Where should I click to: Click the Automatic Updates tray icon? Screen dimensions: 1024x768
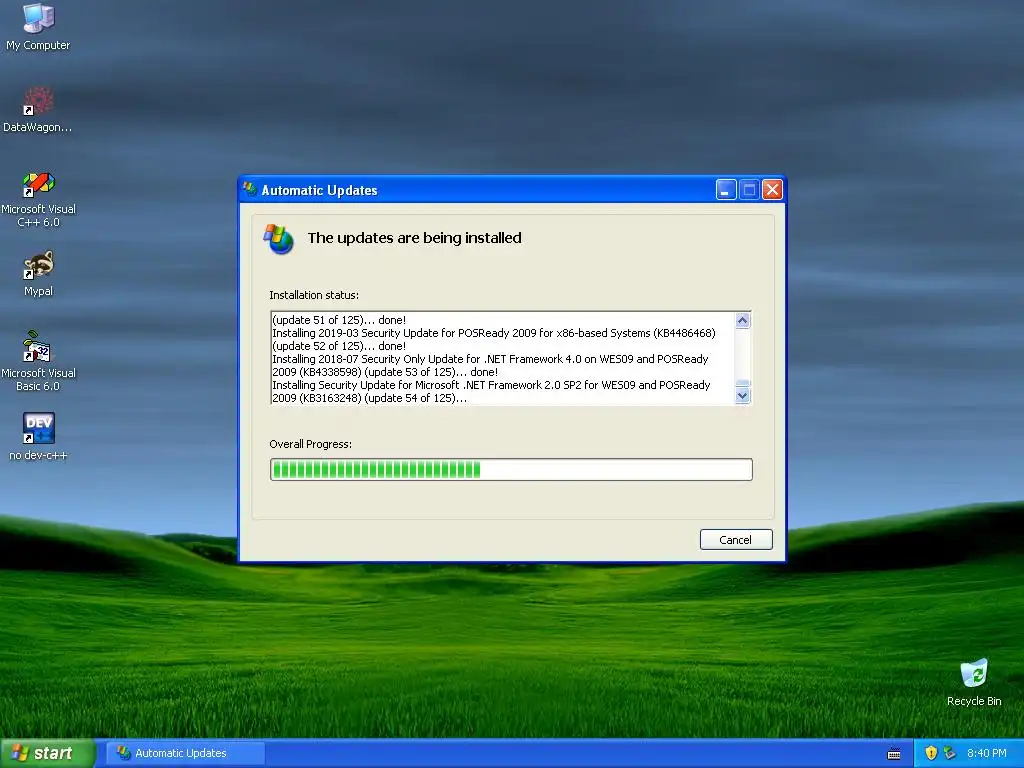(x=949, y=753)
